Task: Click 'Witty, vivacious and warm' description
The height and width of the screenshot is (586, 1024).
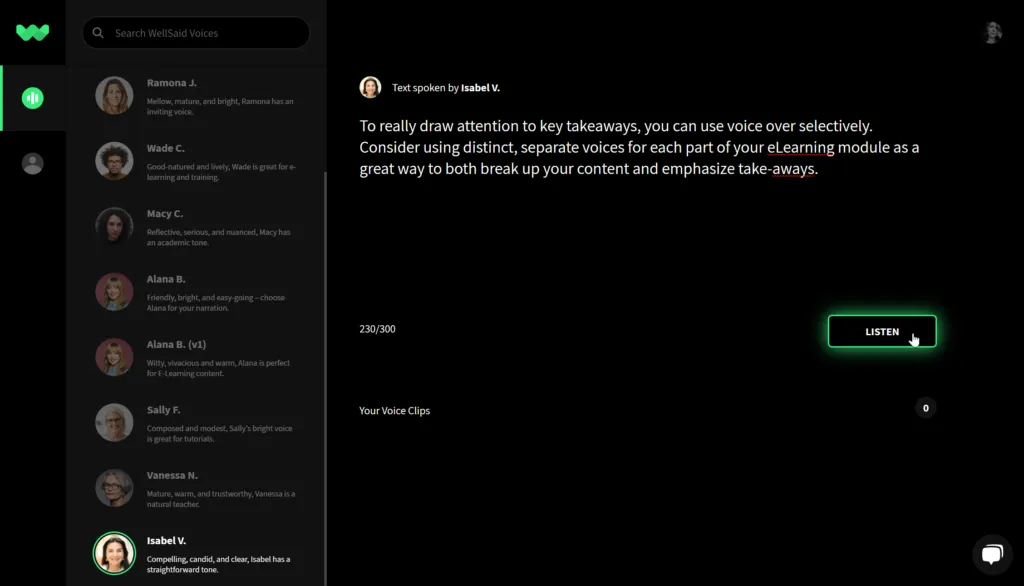Action: tap(218, 368)
